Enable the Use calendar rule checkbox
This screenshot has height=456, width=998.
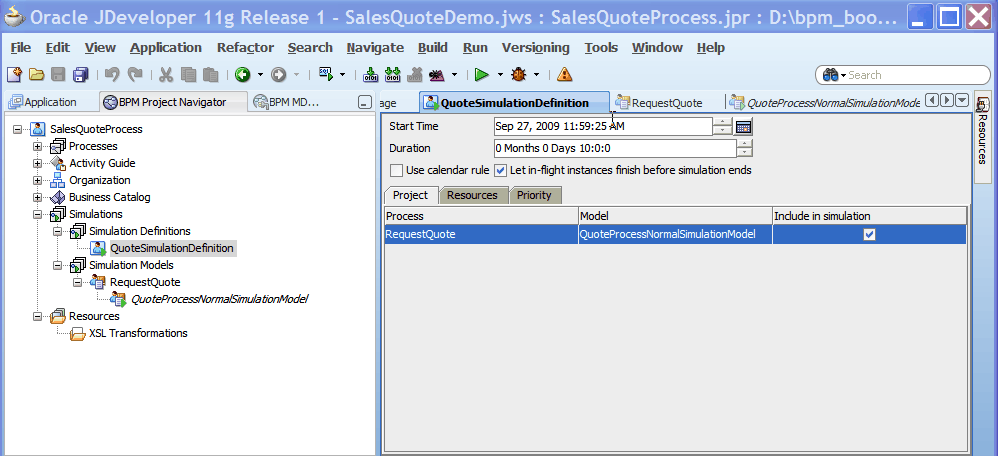[x=397, y=171]
